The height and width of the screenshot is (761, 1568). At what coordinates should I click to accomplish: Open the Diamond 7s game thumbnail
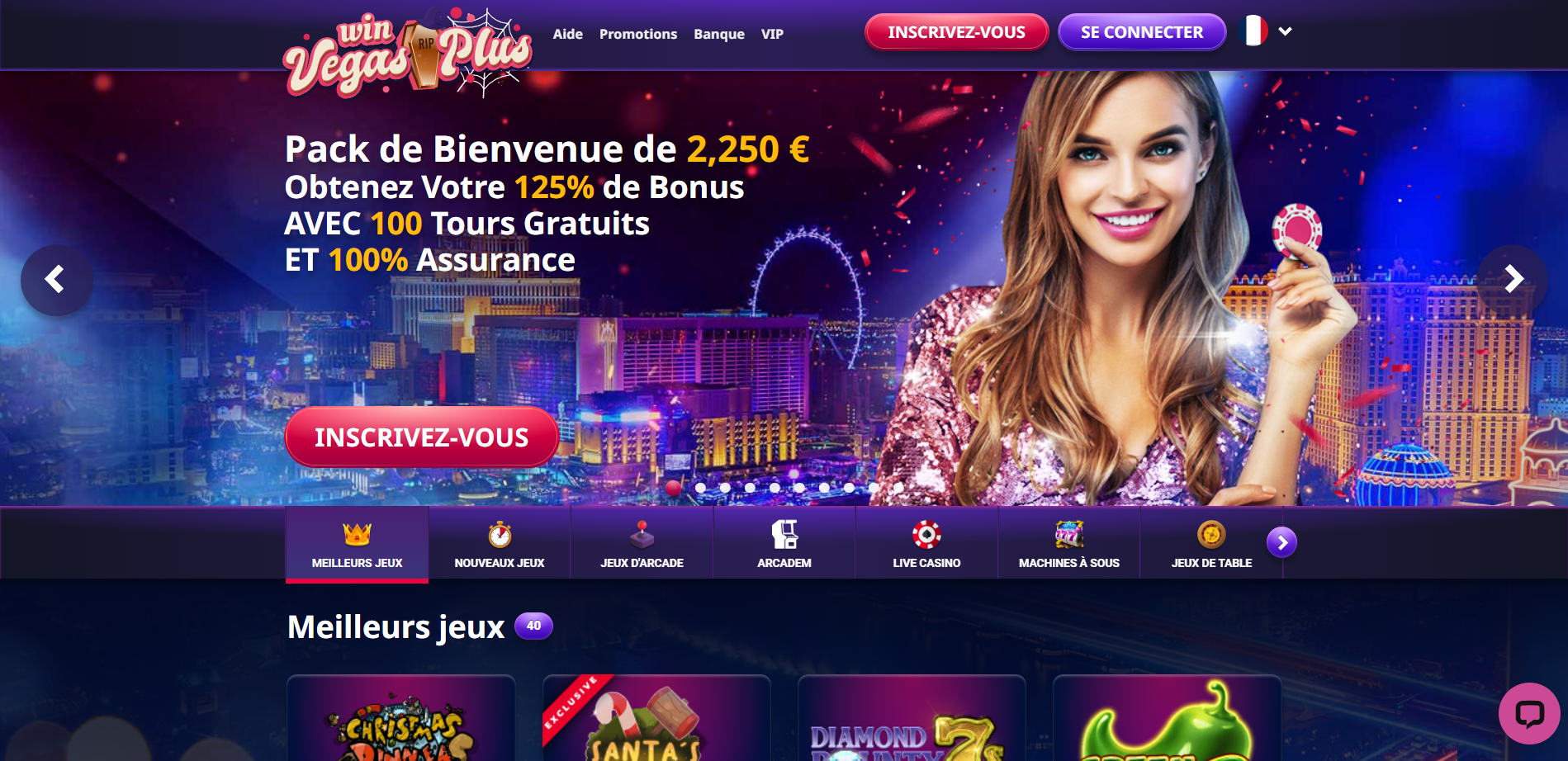click(x=912, y=718)
